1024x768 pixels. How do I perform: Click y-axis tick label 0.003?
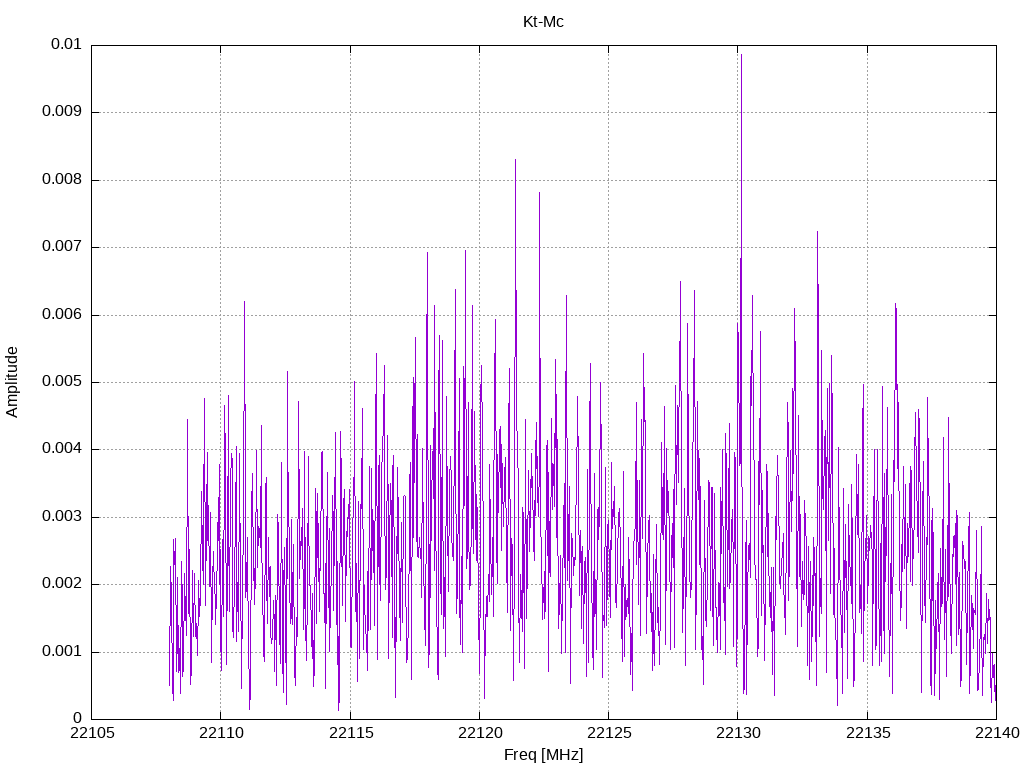coord(62,517)
